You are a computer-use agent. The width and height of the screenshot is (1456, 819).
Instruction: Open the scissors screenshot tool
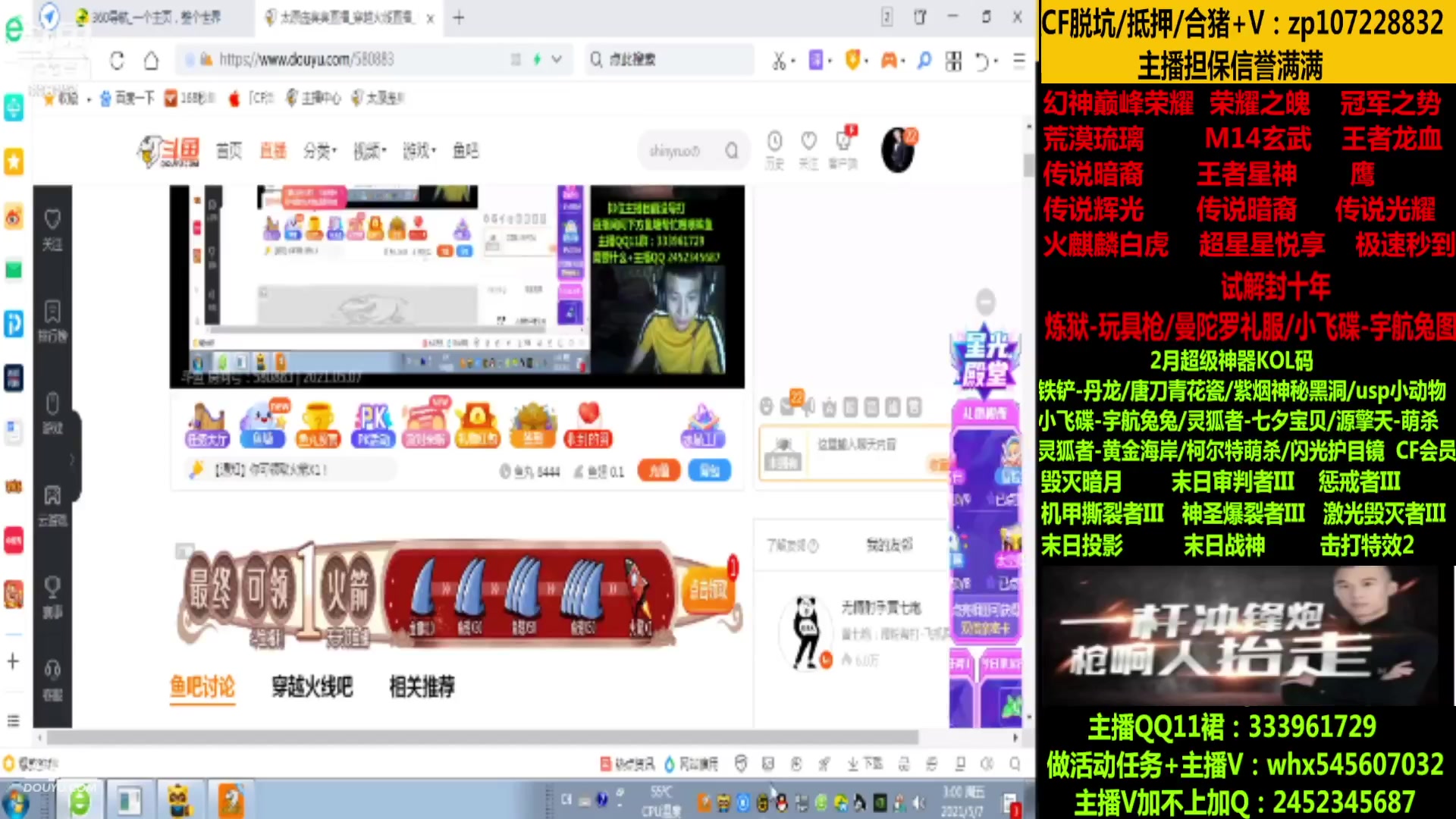(778, 61)
